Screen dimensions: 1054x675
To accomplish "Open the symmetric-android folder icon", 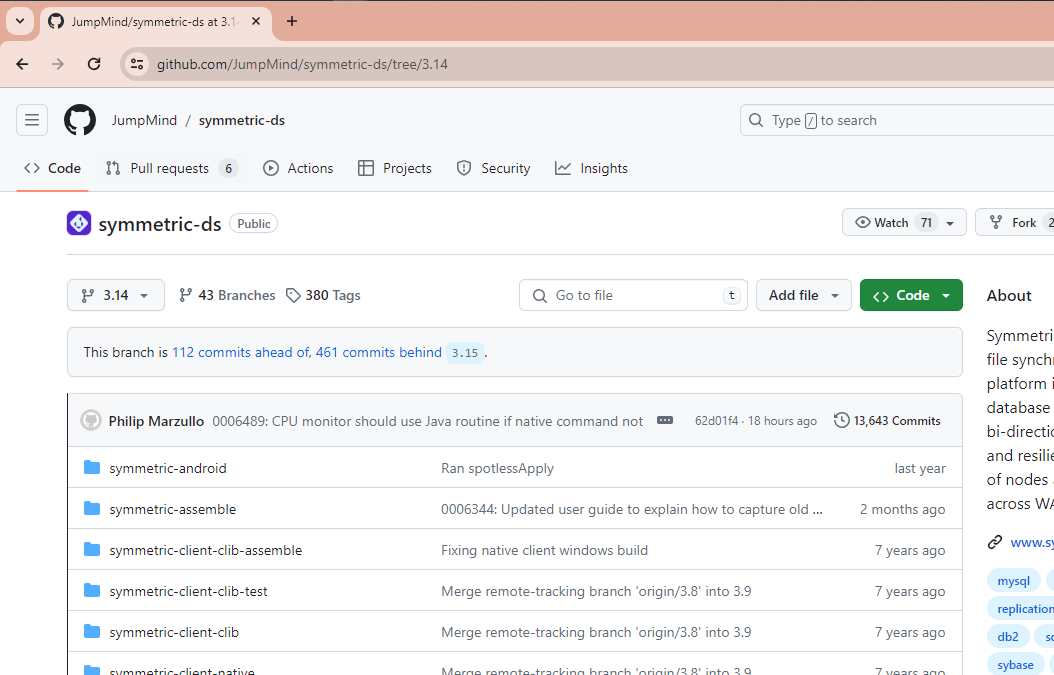I will pos(92,468).
